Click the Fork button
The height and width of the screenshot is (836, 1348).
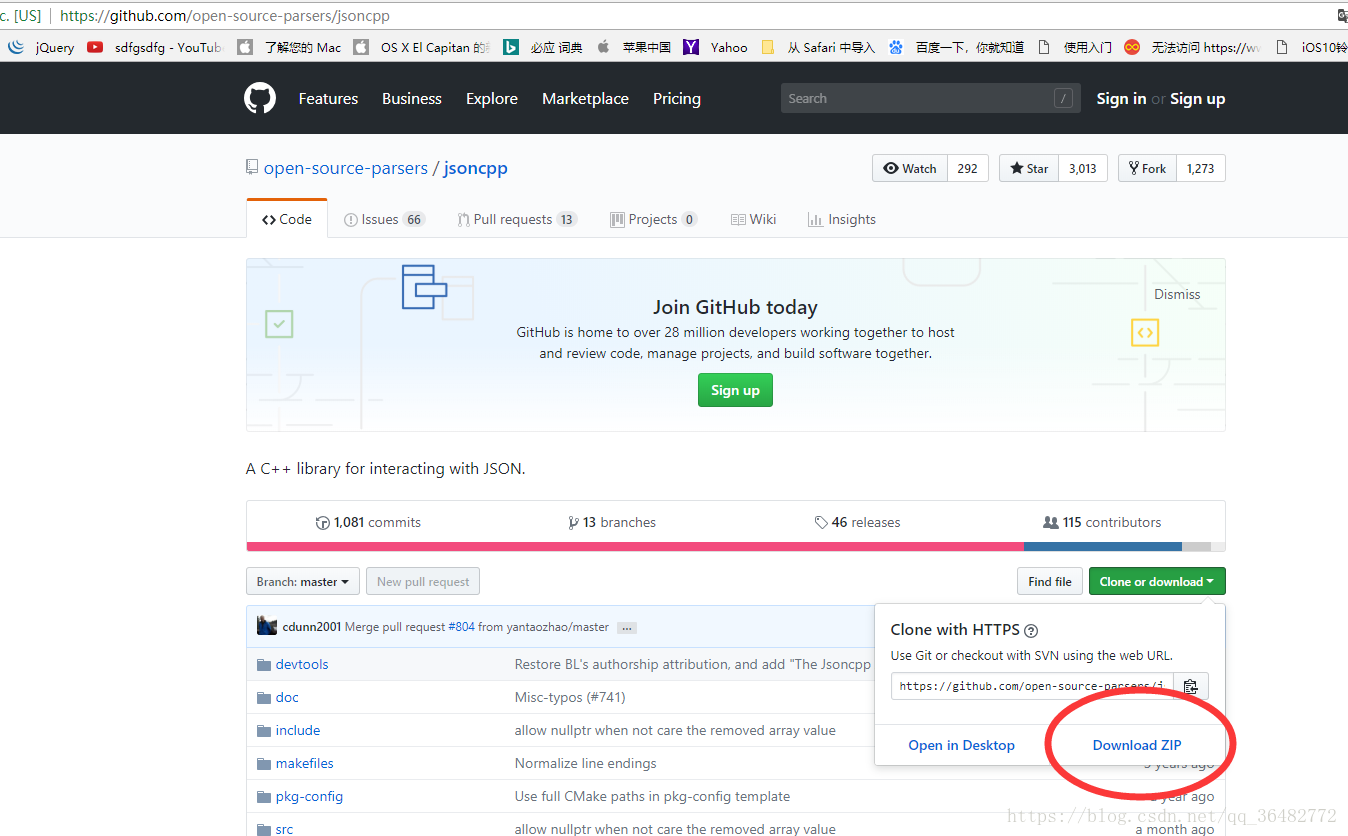[x=1147, y=168]
